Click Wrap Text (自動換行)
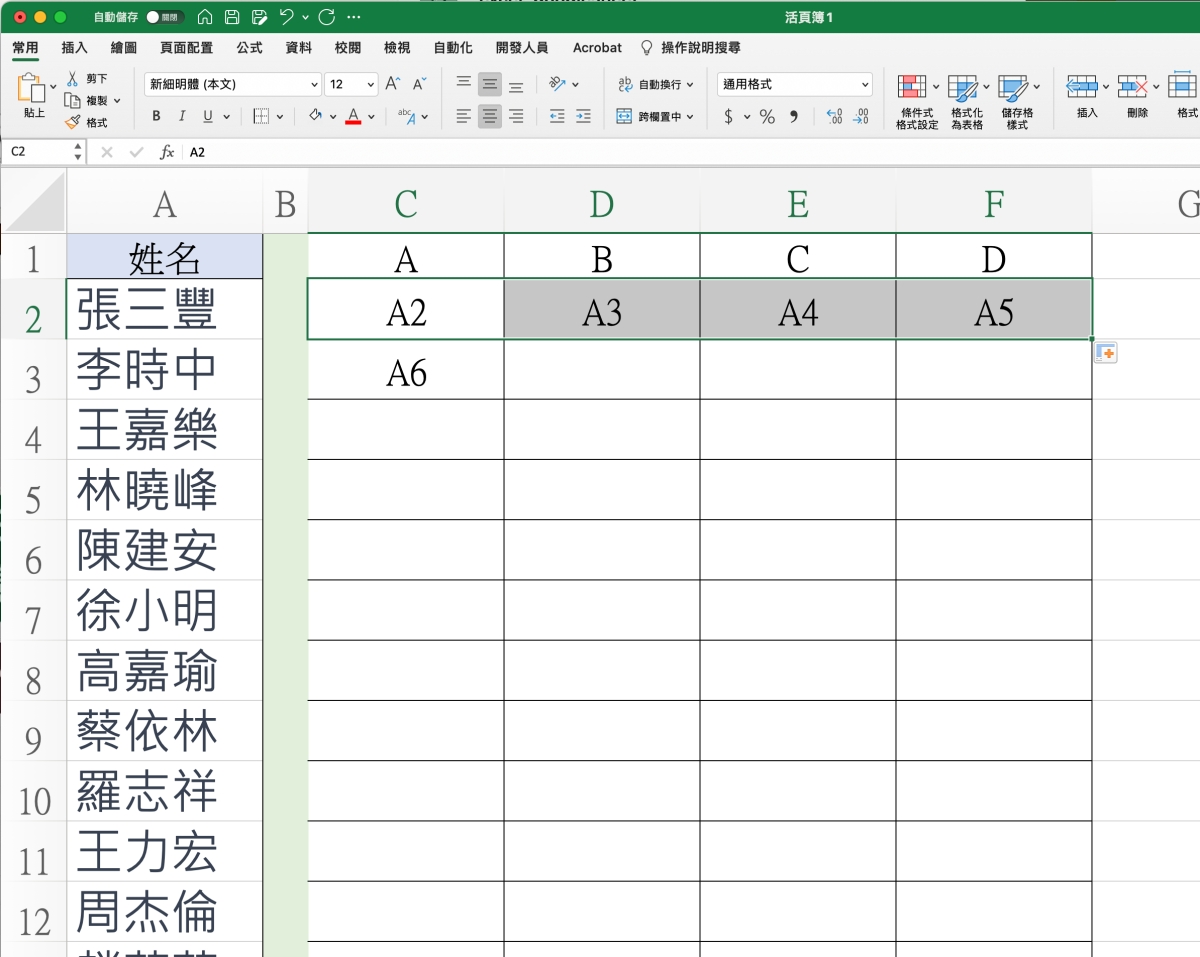This screenshot has height=957, width=1200. click(655, 84)
